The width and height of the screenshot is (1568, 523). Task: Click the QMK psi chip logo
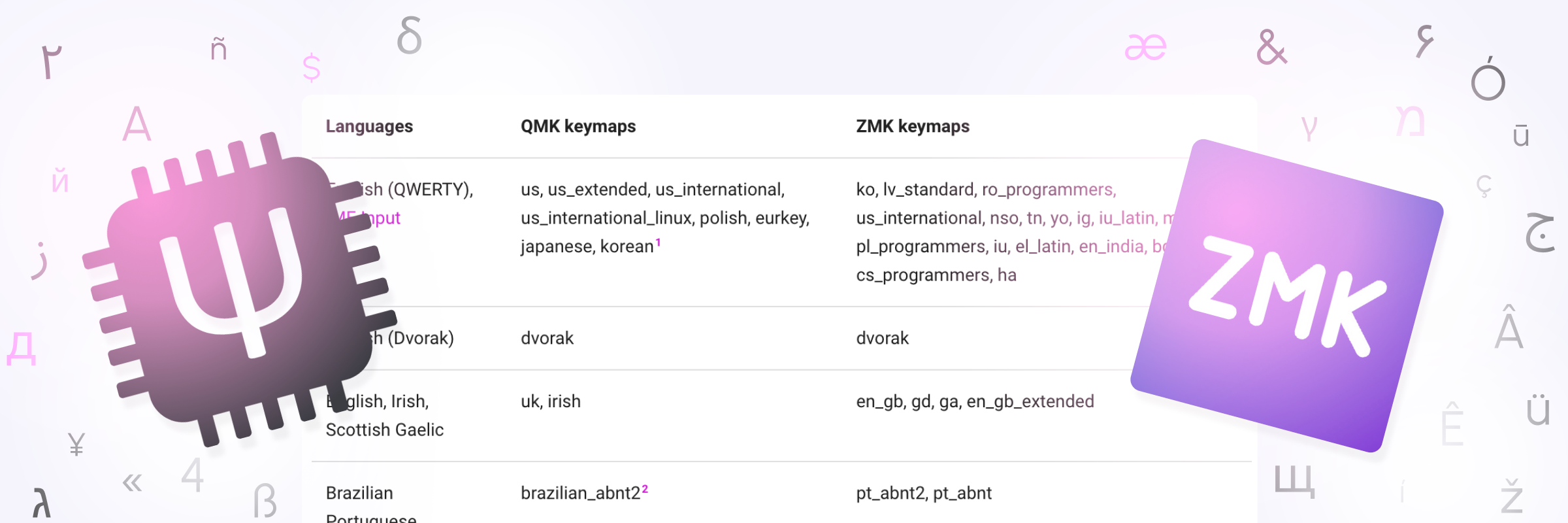240,290
